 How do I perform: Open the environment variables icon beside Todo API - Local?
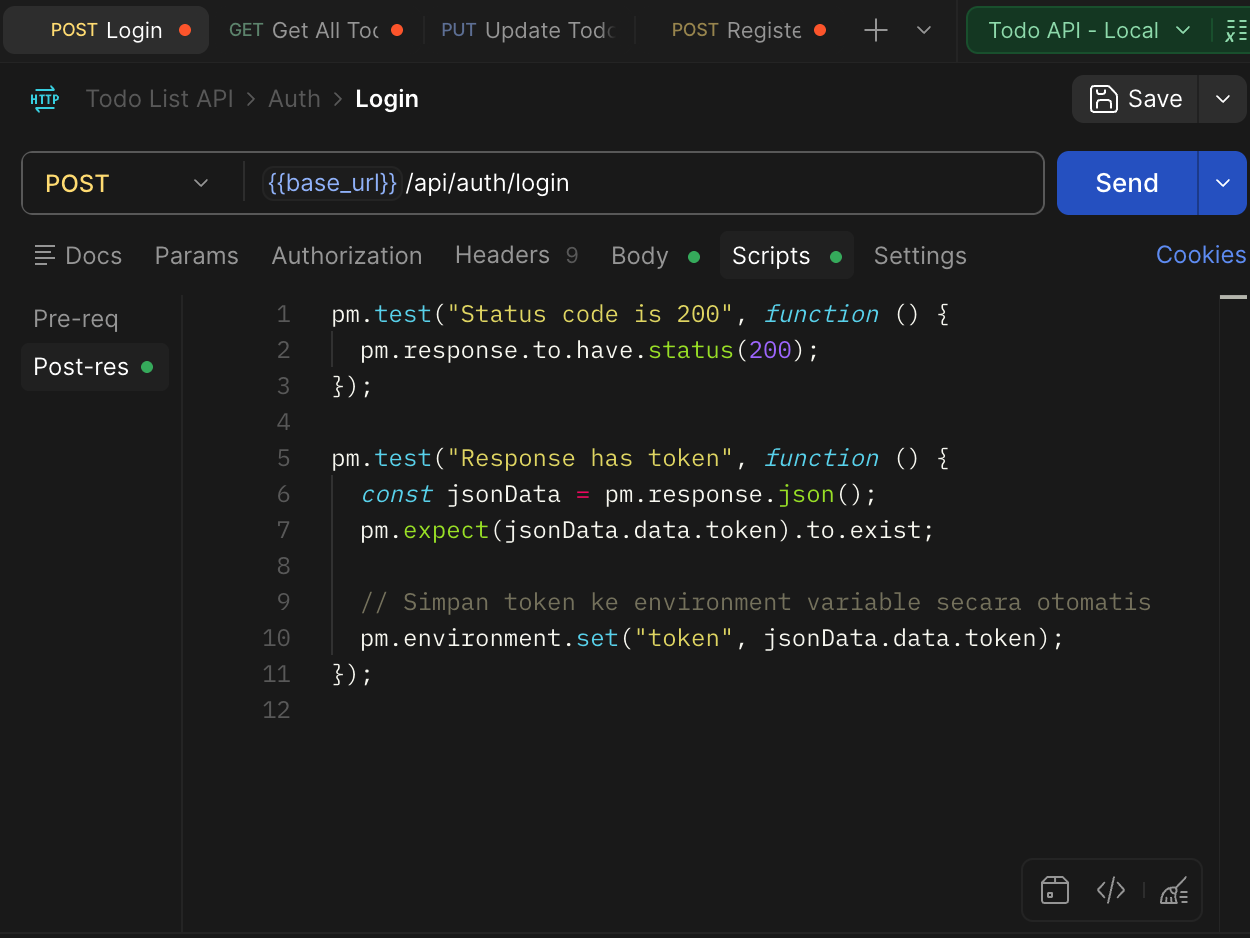coord(1234,31)
